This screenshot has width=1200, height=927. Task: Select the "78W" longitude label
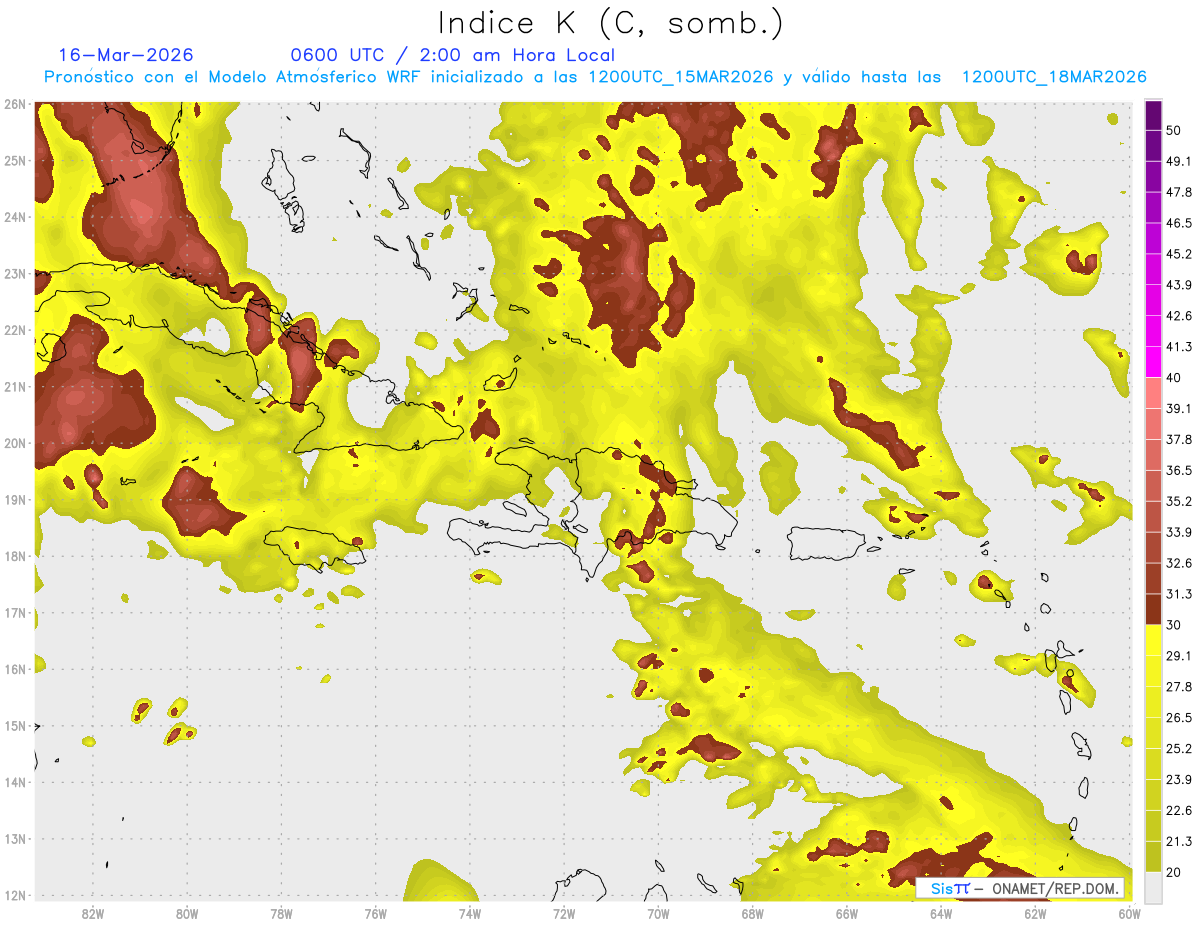[281, 913]
